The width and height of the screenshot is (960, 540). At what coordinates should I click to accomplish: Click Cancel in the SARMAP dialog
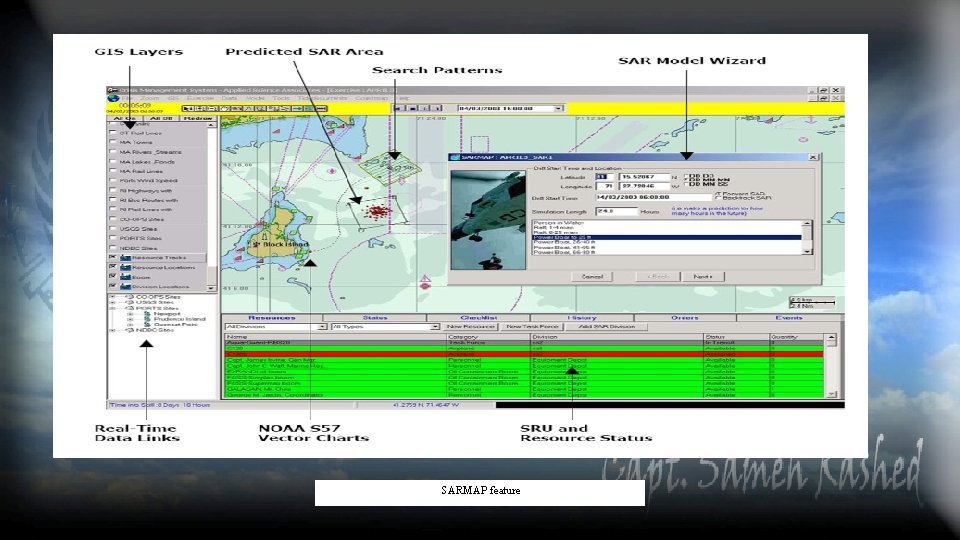coord(592,277)
